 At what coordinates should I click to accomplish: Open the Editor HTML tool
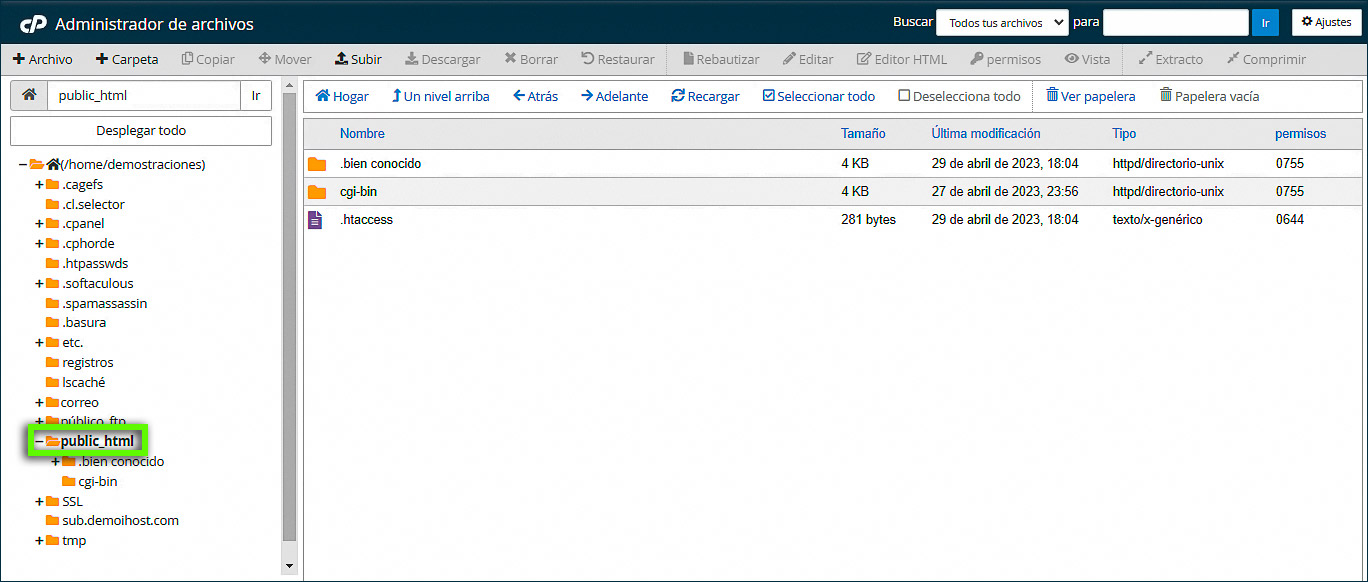(901, 59)
